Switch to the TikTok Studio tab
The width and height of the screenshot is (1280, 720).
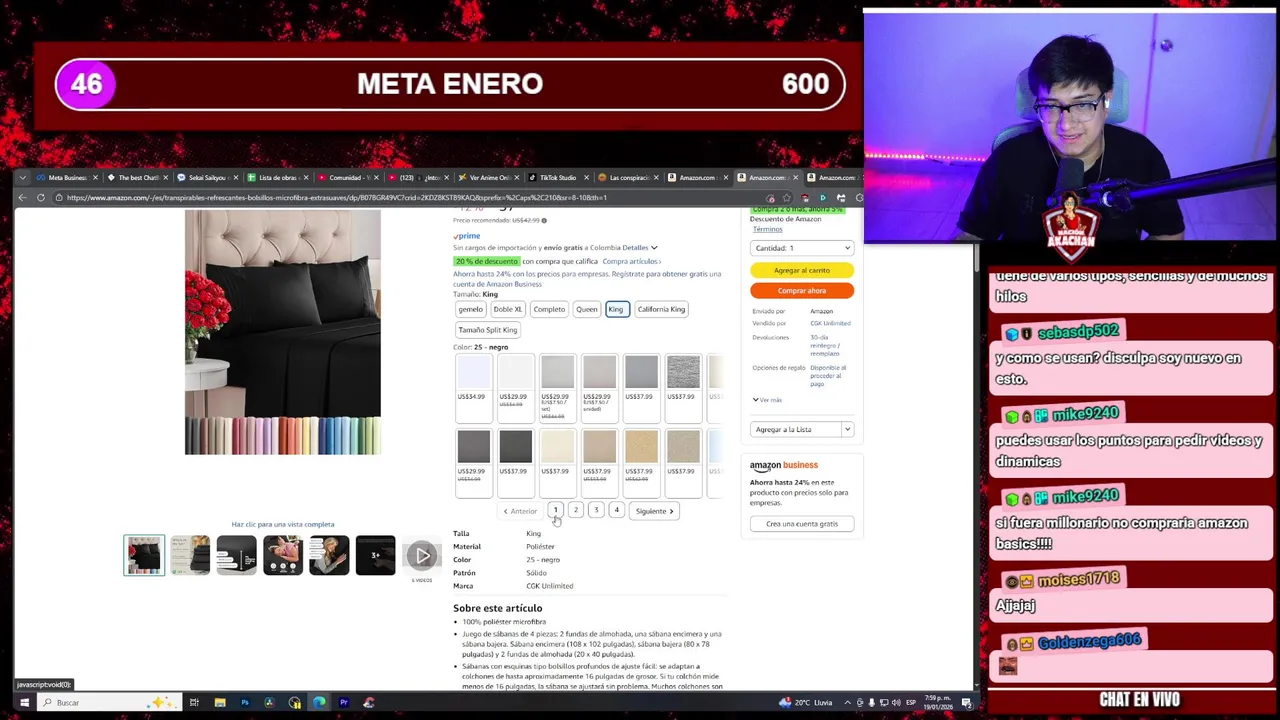[558, 178]
